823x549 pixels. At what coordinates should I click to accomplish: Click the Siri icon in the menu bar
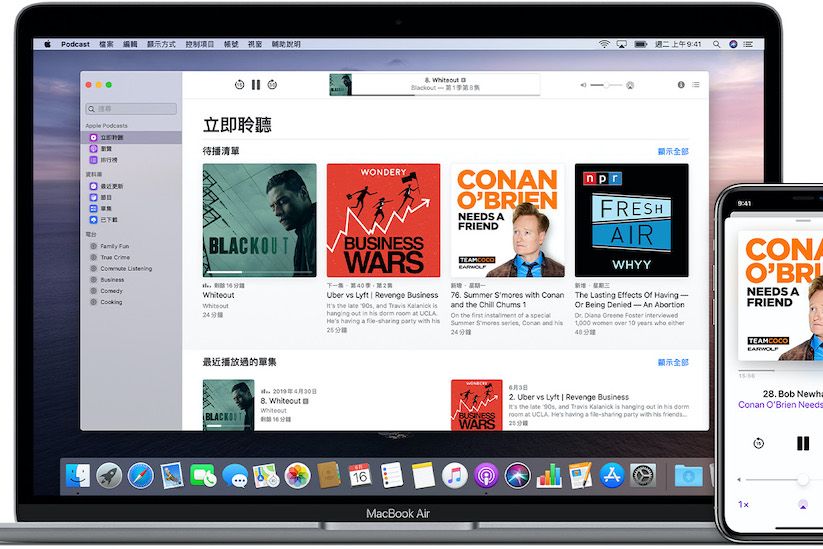point(733,45)
